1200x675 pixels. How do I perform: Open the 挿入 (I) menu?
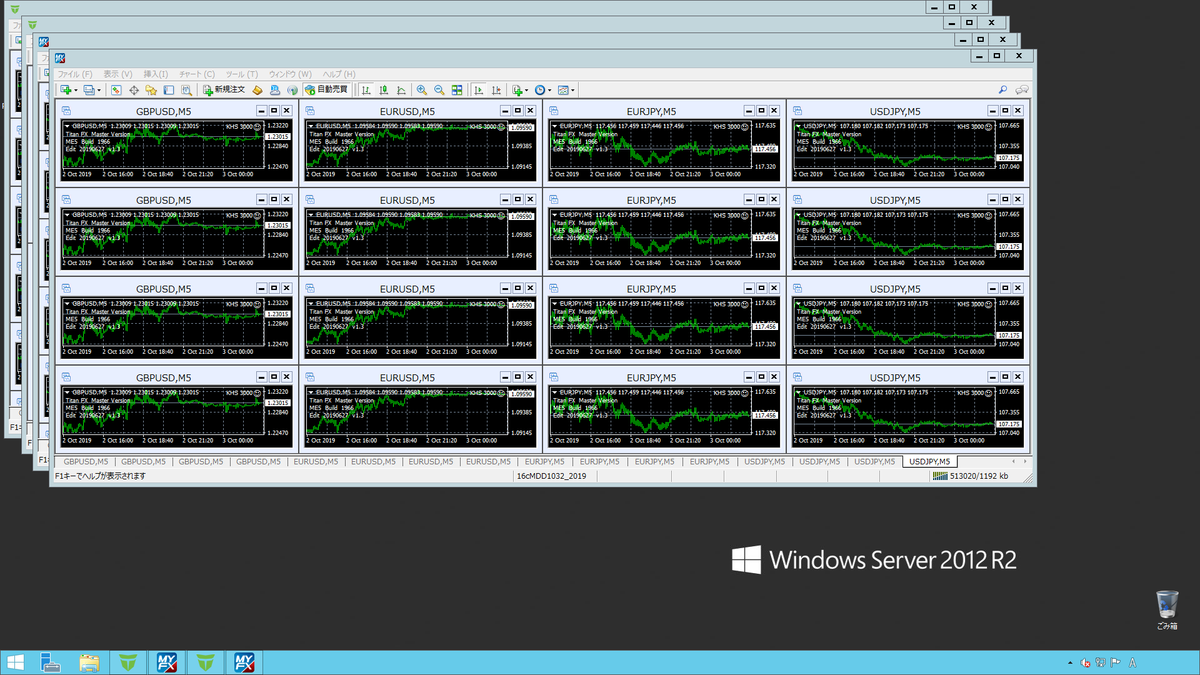(157, 74)
